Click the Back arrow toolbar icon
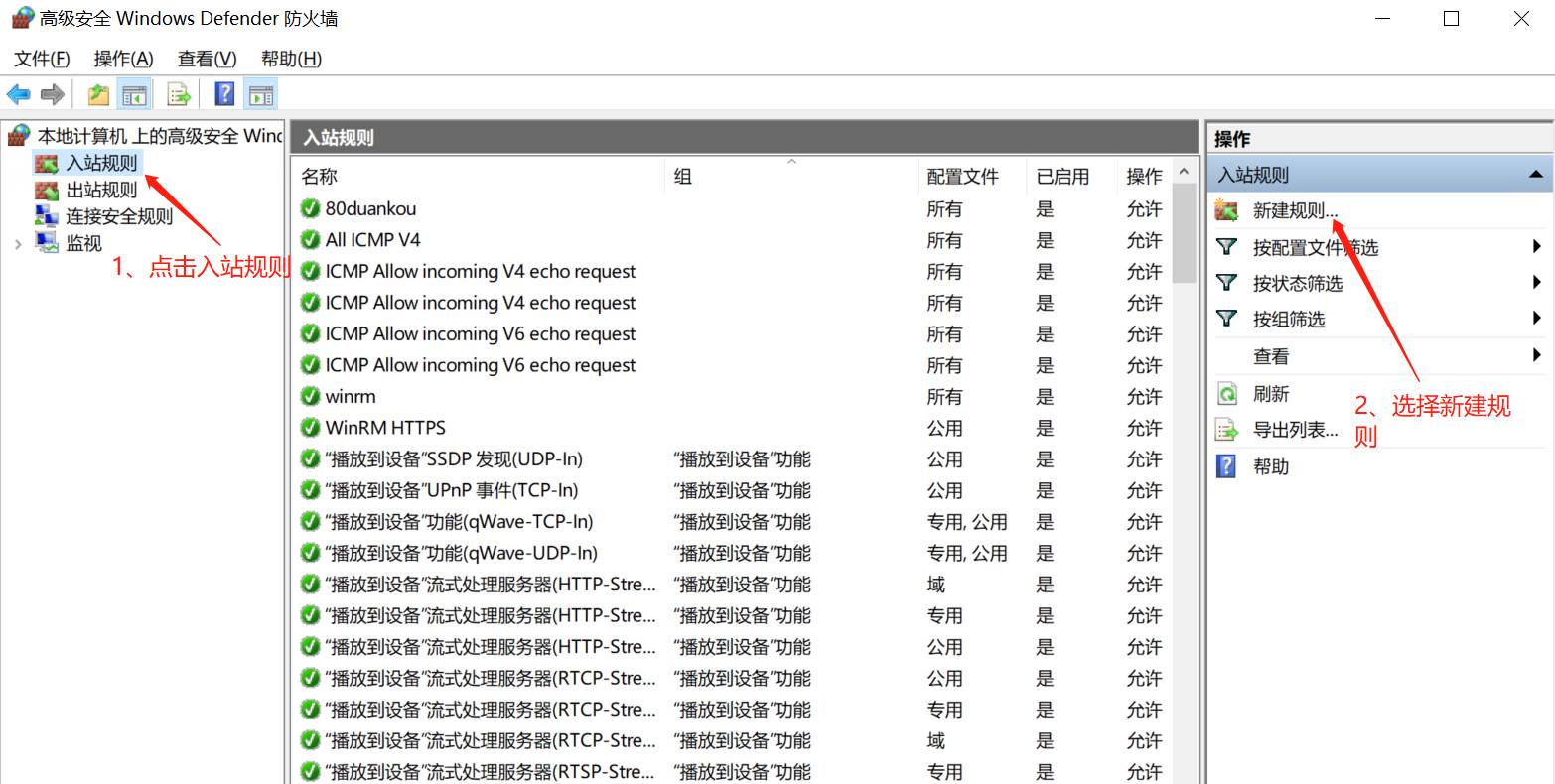 19,94
